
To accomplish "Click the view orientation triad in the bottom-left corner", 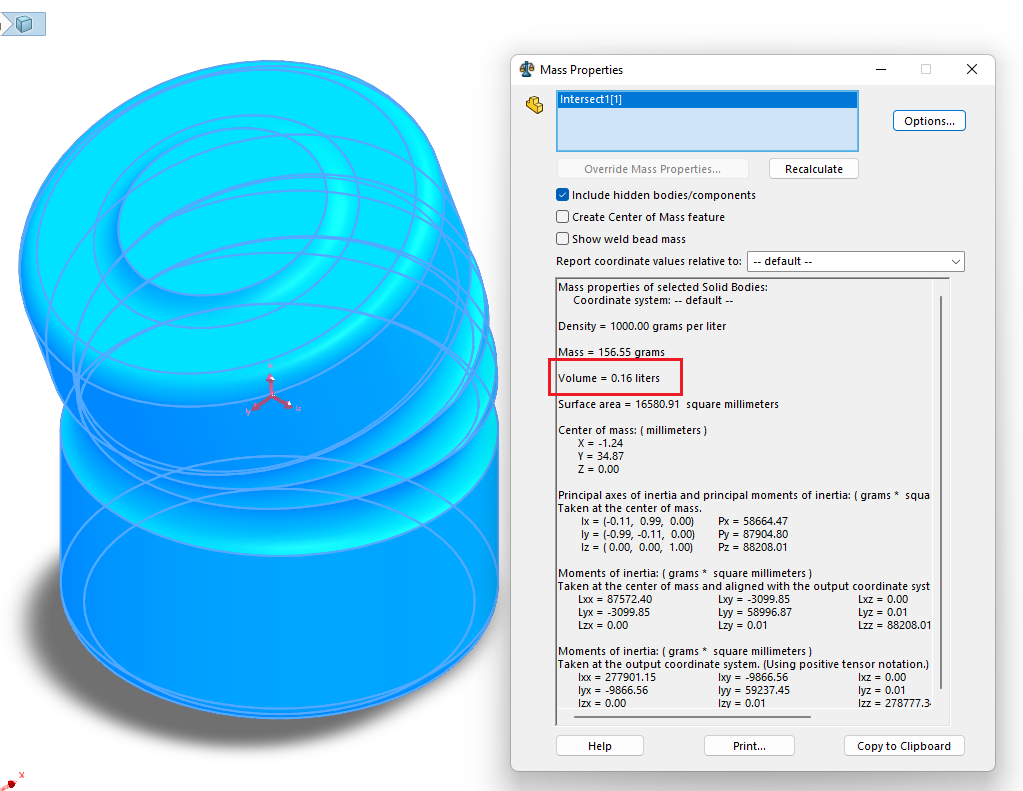I will pyautogui.click(x=12, y=781).
